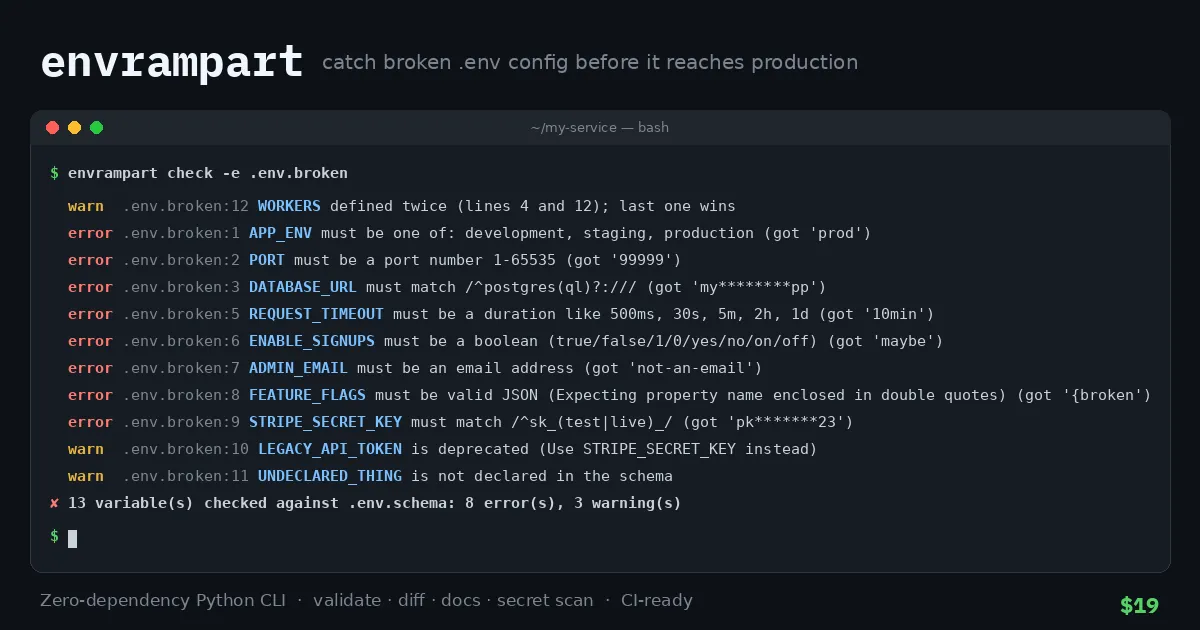This screenshot has width=1200, height=630.
Task: Click the text "(got '{broken')"
Action: (1084, 395)
